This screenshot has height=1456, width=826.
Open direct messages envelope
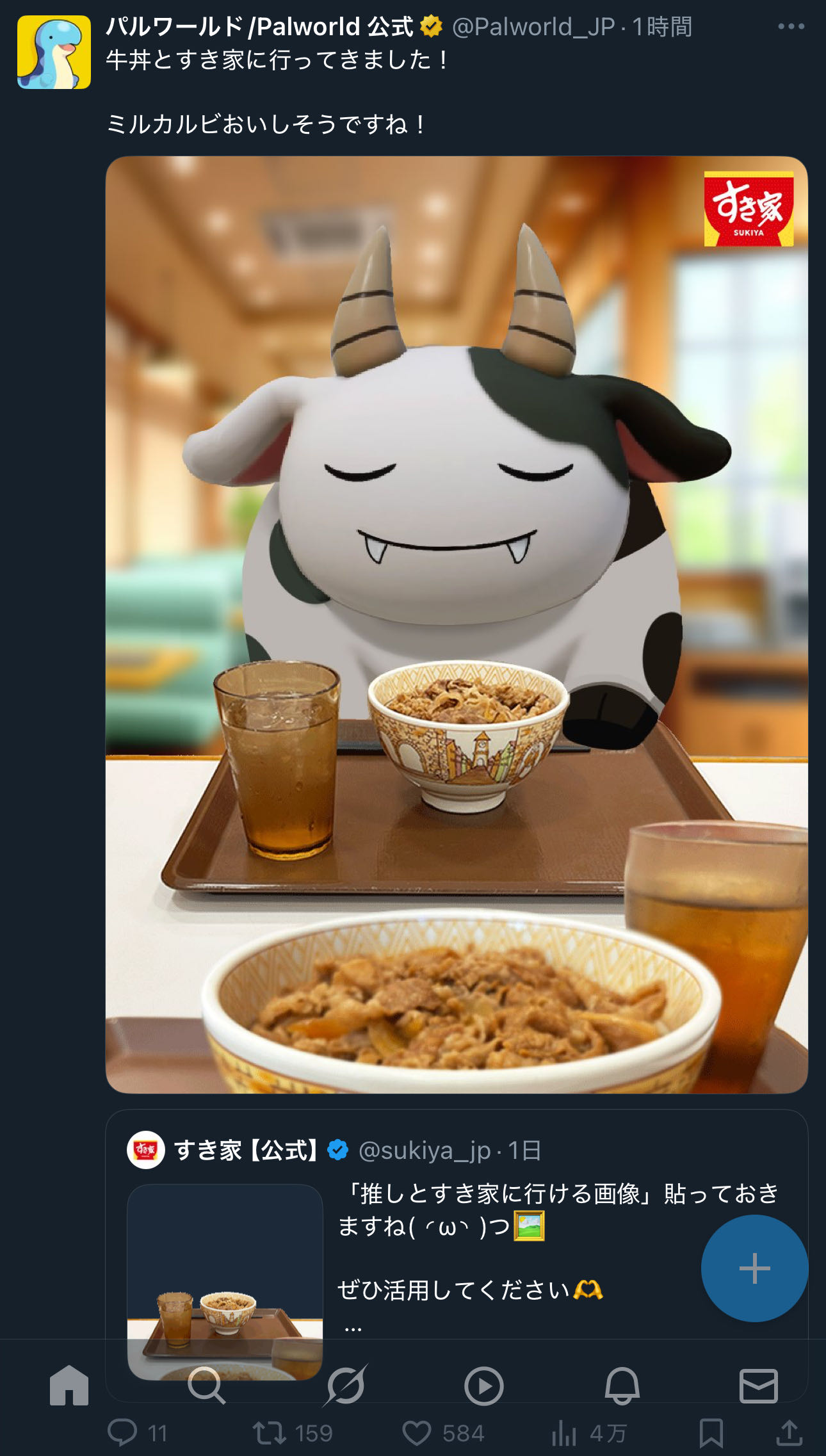(x=759, y=1386)
